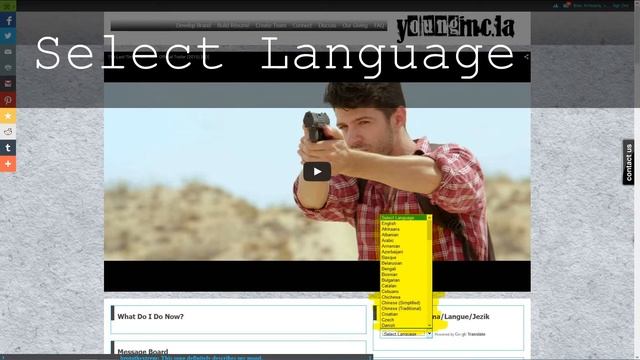Click highlighted Select Language list header
Screen dimensions: 640x360
403,218
